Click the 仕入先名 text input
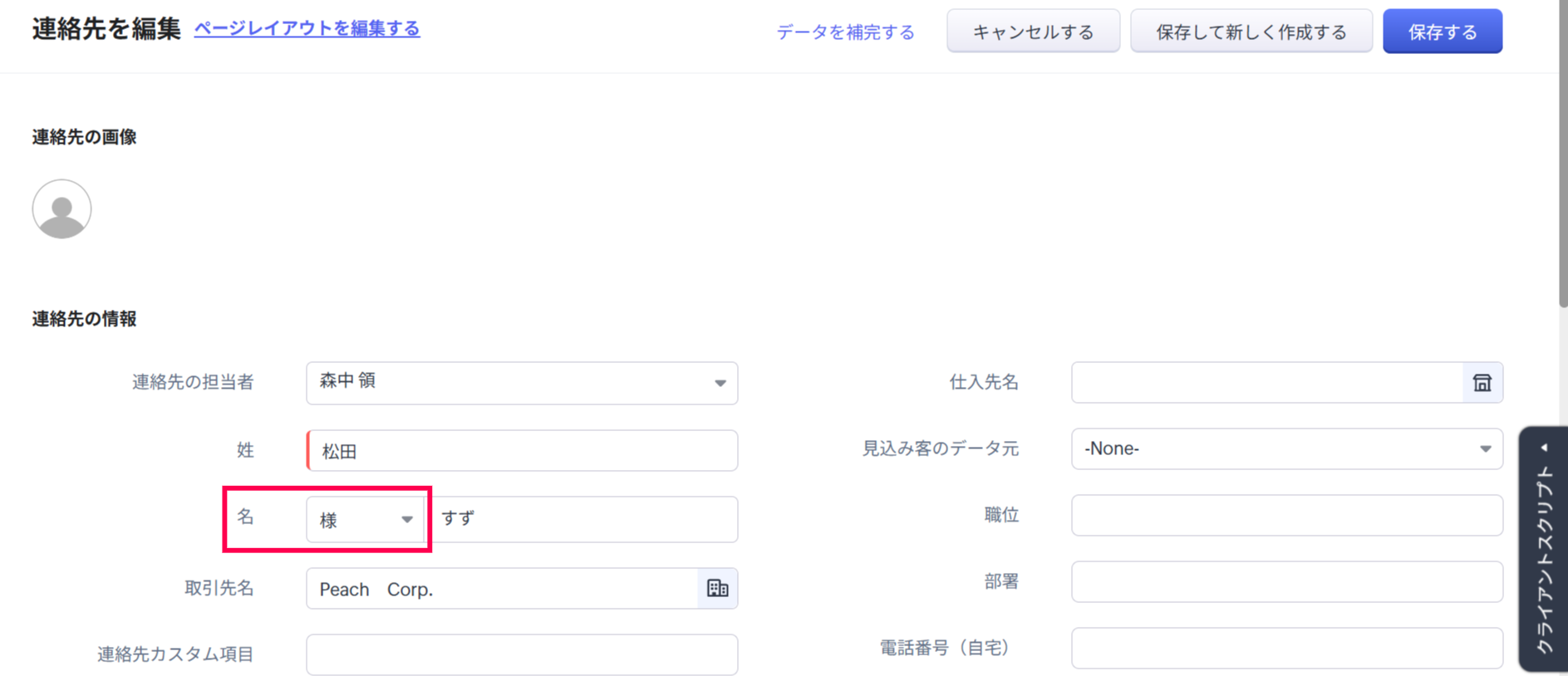This screenshot has height=676, width=1568. point(1266,383)
